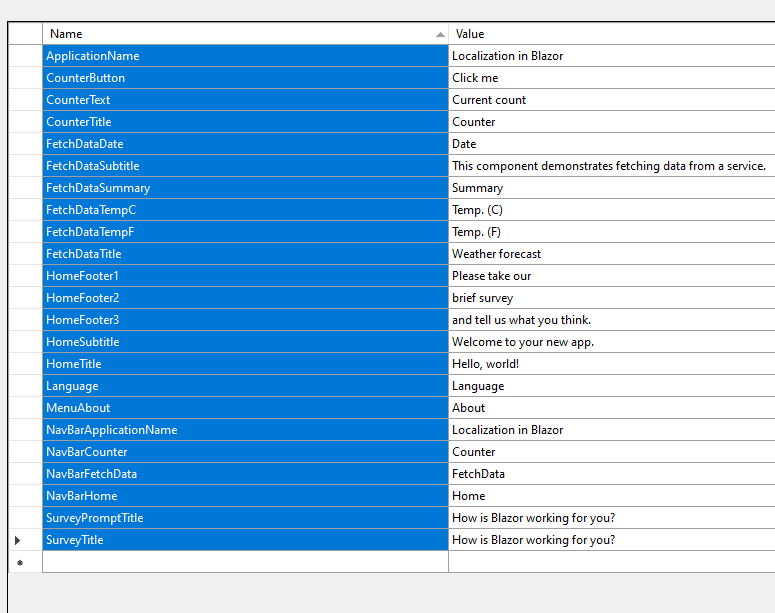Toggle the Name column sort arrow

pos(440,34)
